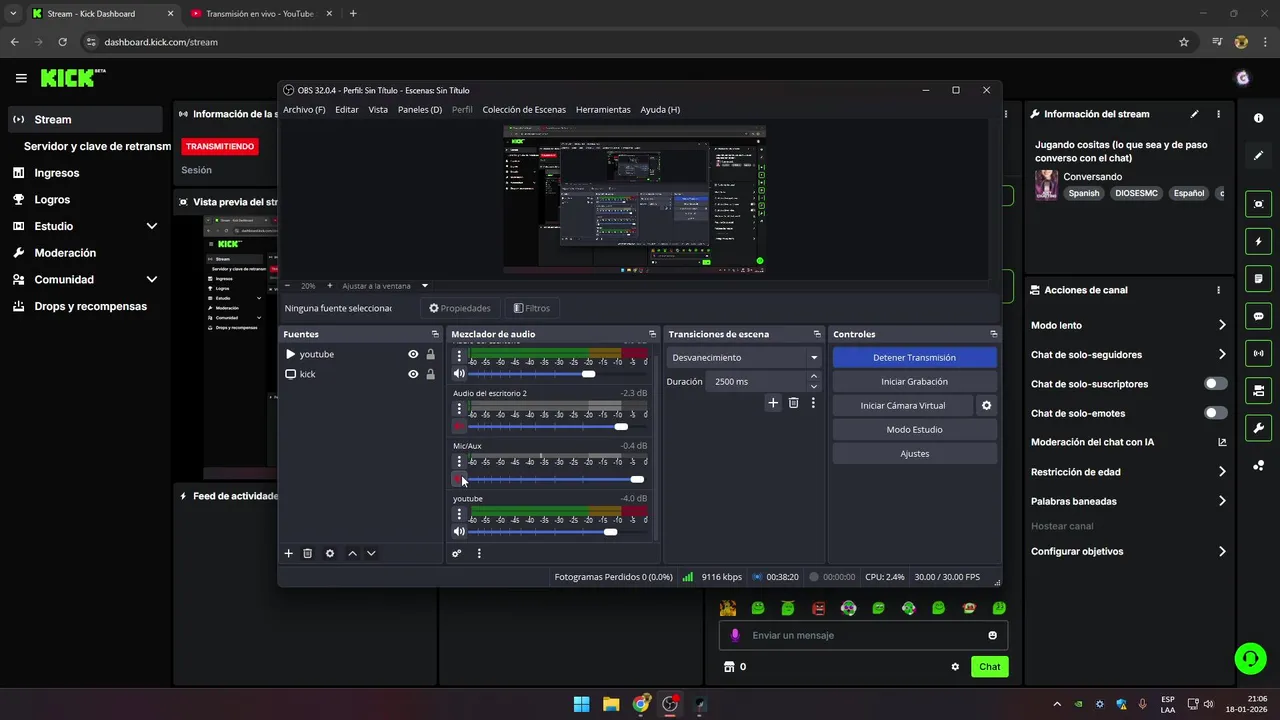
Task: Open Editar menu in OBS
Action: pos(347,110)
